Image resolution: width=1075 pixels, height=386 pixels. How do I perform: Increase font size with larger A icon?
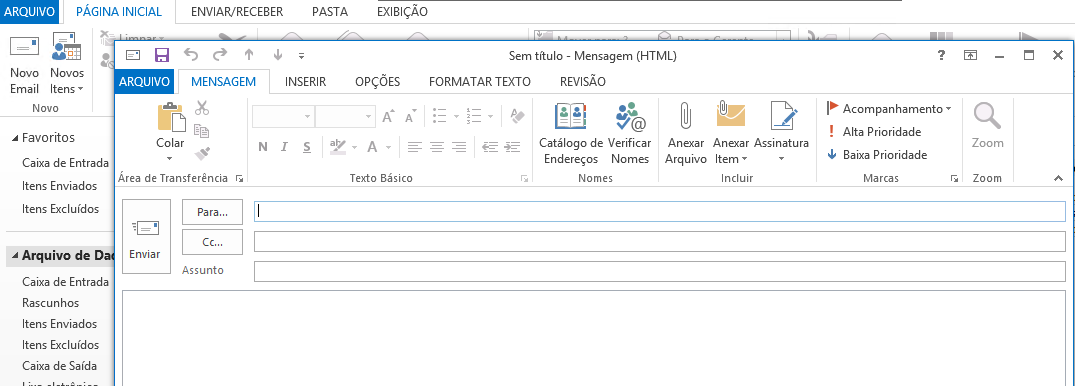(388, 117)
